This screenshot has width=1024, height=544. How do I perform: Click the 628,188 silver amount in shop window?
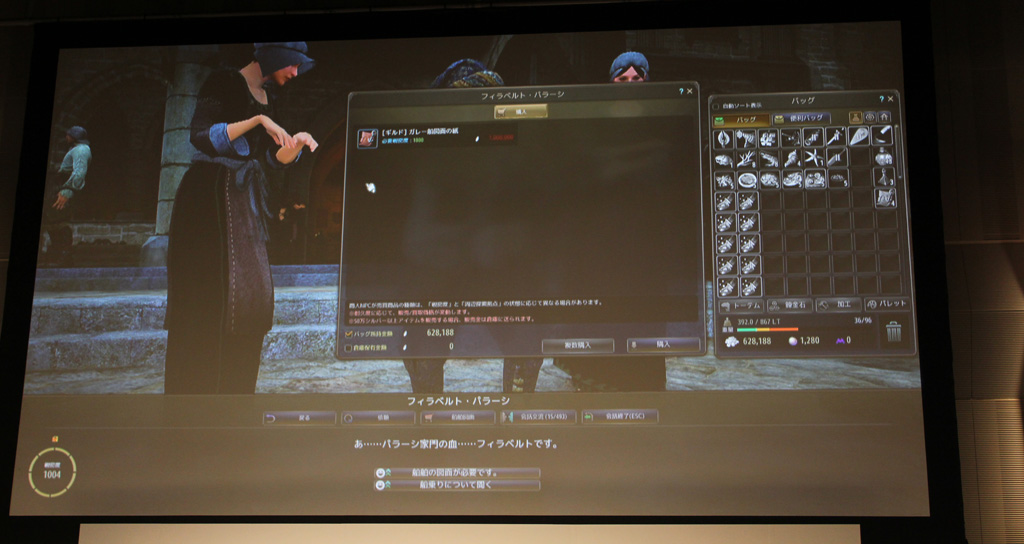tap(440, 333)
